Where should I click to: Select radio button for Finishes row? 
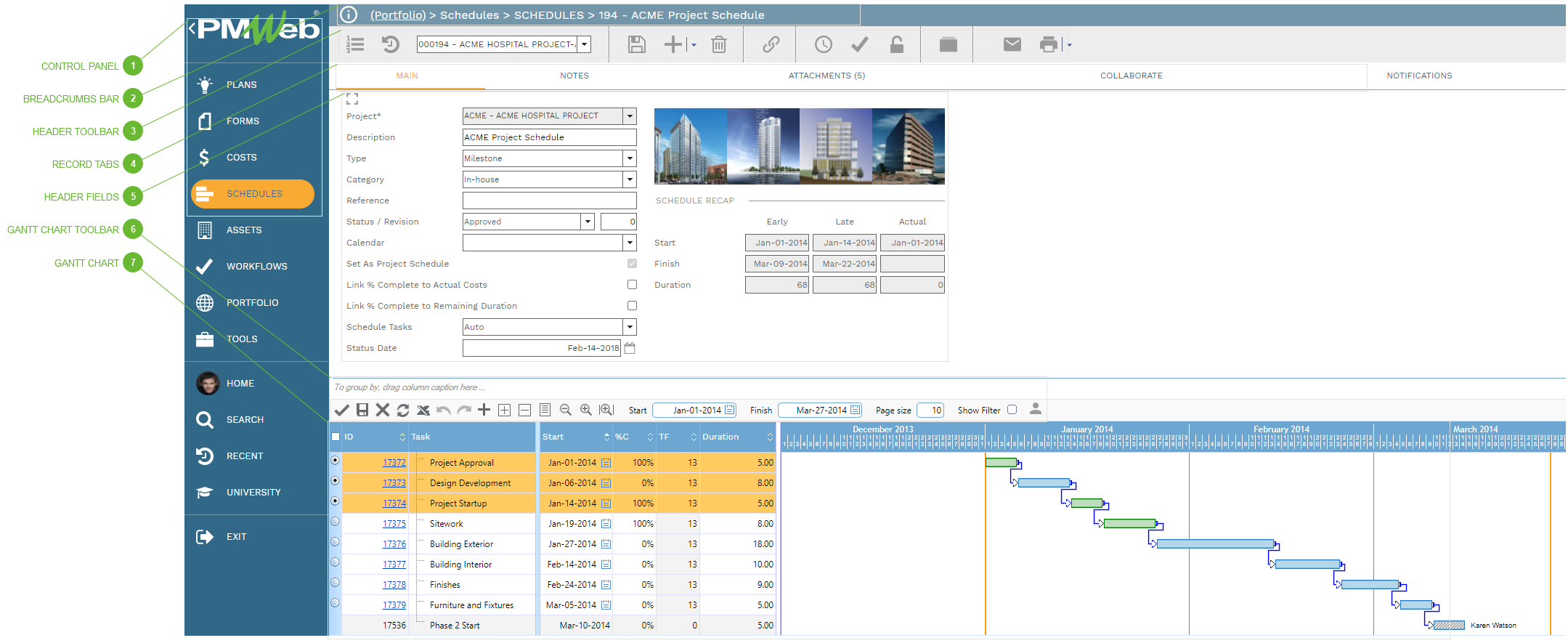(x=335, y=583)
